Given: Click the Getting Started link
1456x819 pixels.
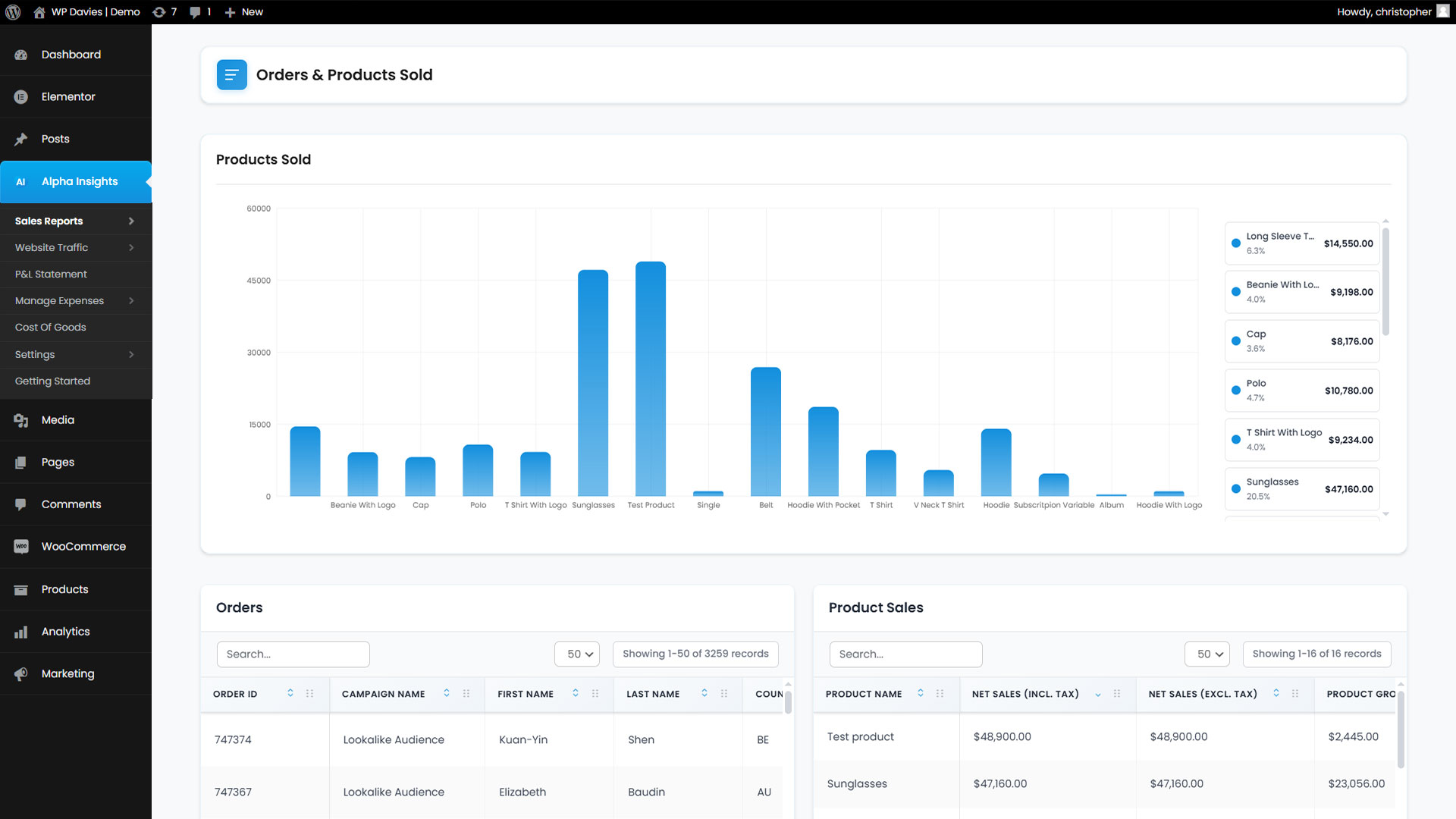Looking at the screenshot, I should tap(52, 381).
